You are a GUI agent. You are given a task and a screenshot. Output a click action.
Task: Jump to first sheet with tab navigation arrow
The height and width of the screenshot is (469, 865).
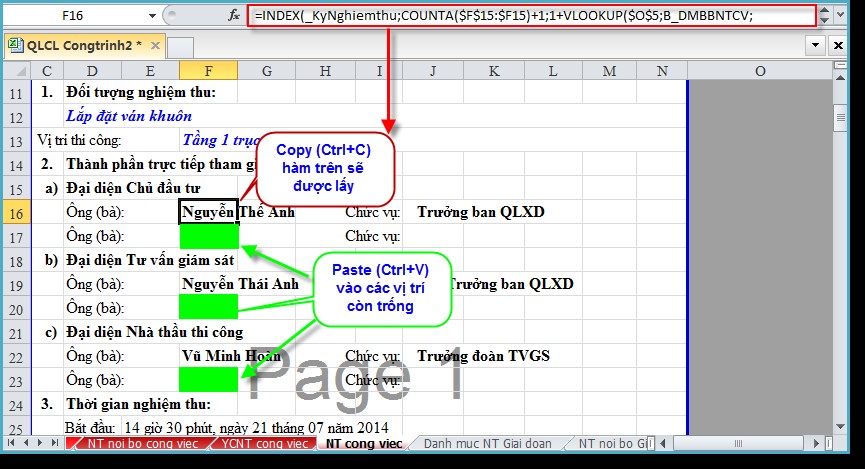[x=11, y=442]
